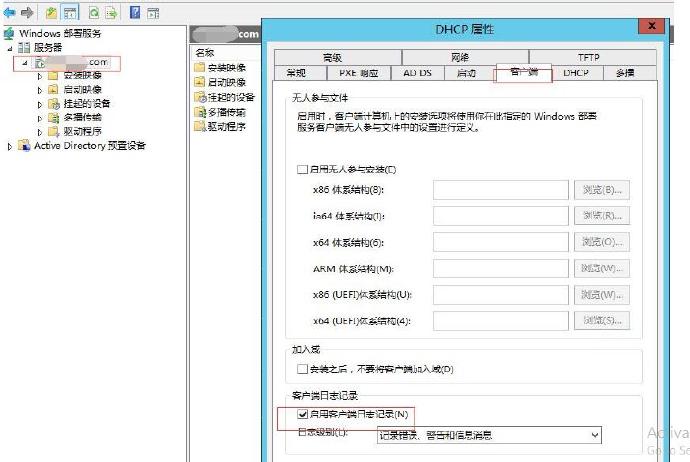Click the ARM 体系结构 file path field
This screenshot has height=462, width=690.
coord(501,268)
